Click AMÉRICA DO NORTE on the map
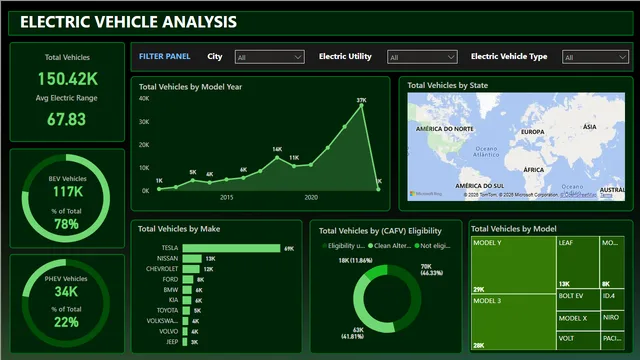Image resolution: width=640 pixels, height=360 pixels. 445,129
